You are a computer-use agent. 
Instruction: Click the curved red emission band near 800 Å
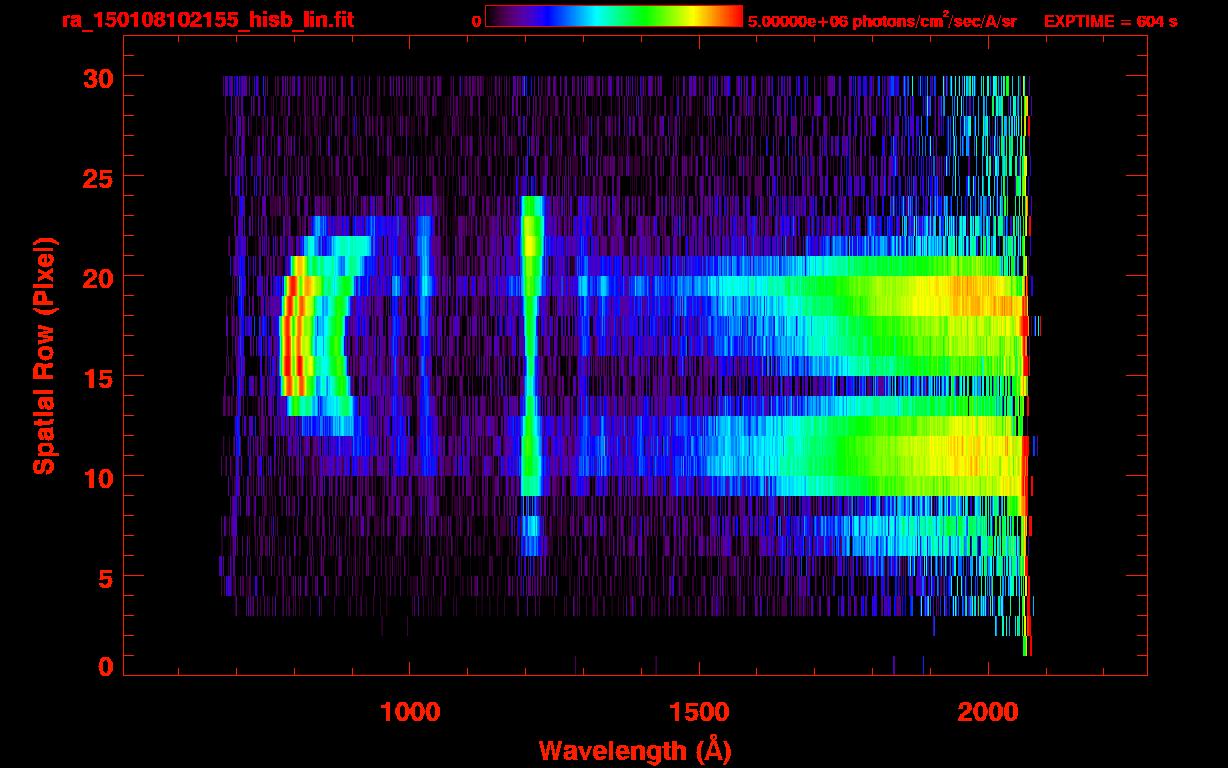pyautogui.click(x=290, y=340)
